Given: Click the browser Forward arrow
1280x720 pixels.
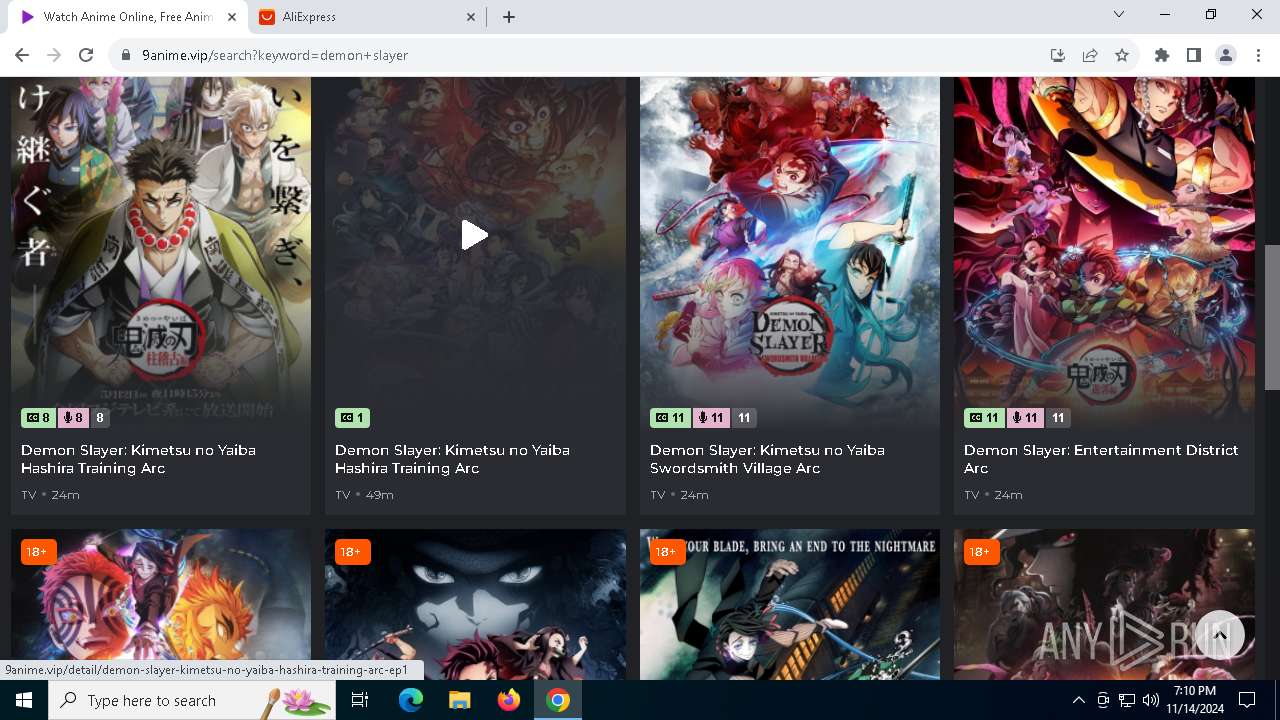Looking at the screenshot, I should [x=54, y=55].
